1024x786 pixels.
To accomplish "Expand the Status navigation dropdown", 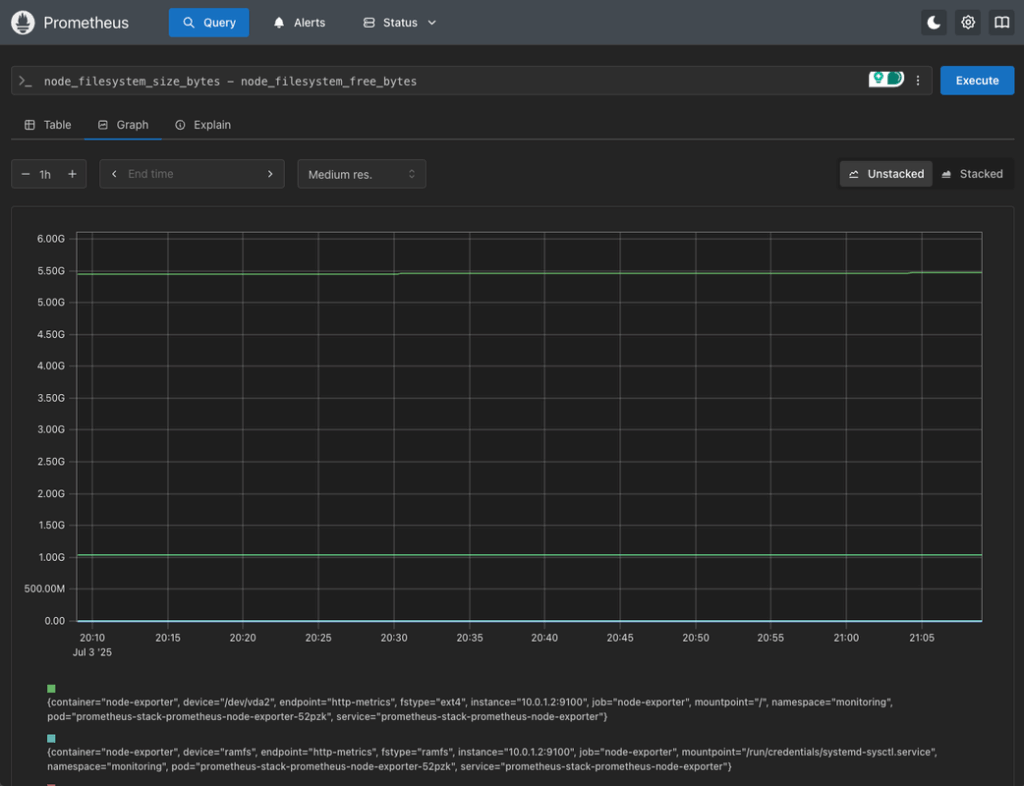I will coord(398,22).
